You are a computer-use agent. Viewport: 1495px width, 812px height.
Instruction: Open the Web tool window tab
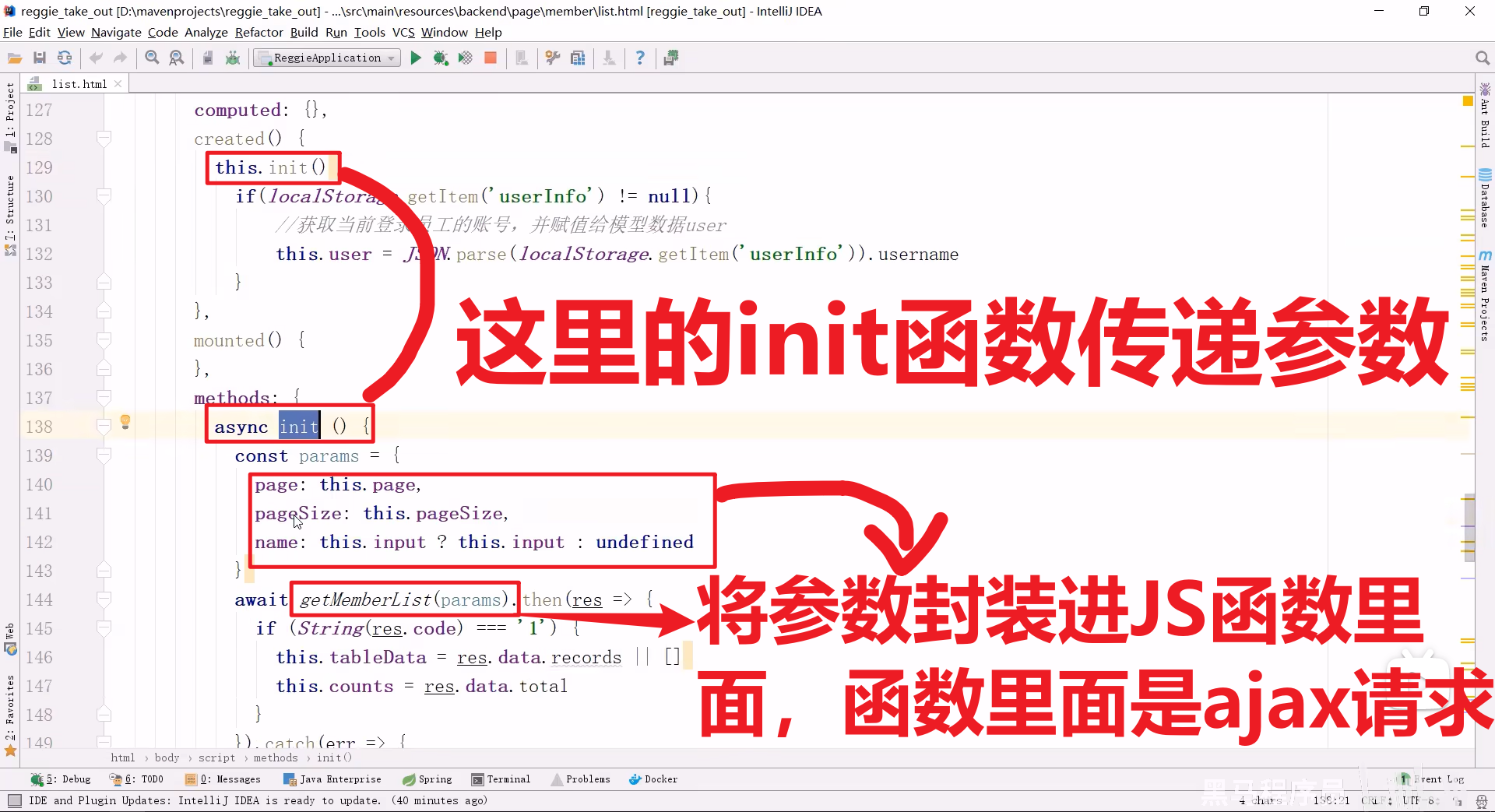[x=10, y=640]
